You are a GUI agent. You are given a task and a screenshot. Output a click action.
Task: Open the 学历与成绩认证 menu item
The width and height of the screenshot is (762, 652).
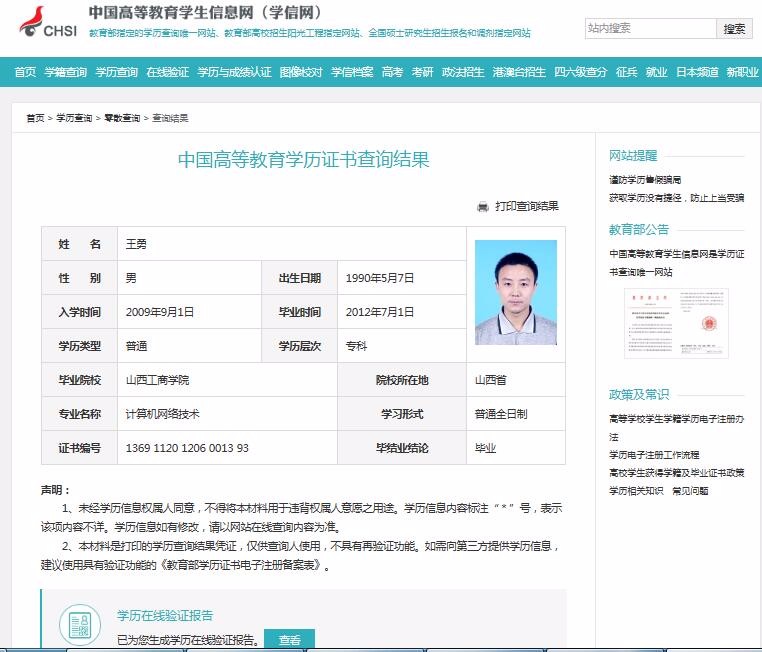tap(234, 72)
